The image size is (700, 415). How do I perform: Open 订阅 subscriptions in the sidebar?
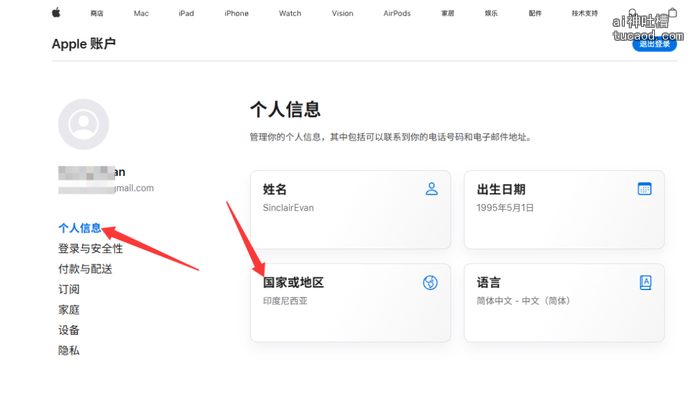[x=69, y=290]
